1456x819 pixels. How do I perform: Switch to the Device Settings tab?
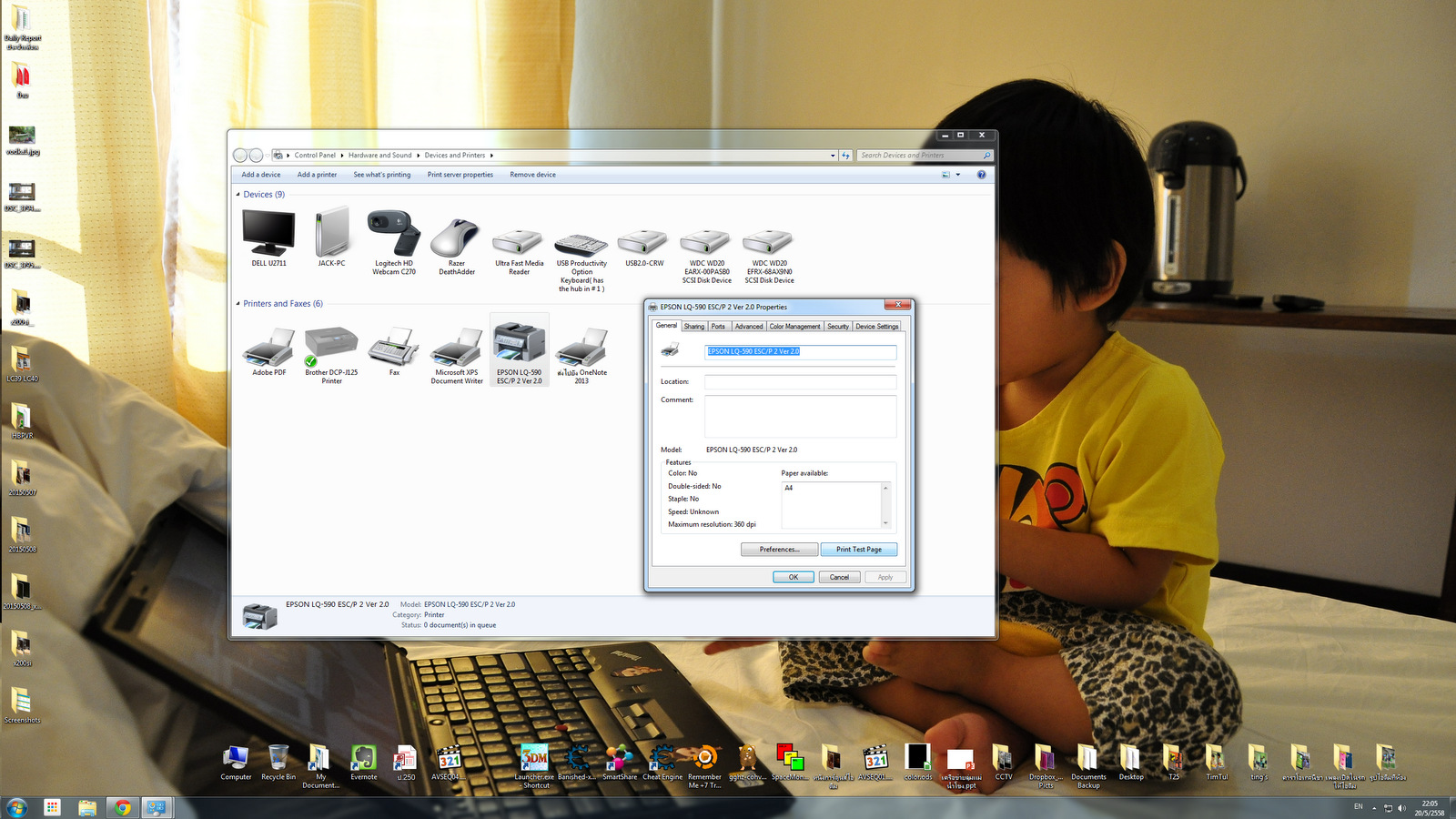pos(876,327)
